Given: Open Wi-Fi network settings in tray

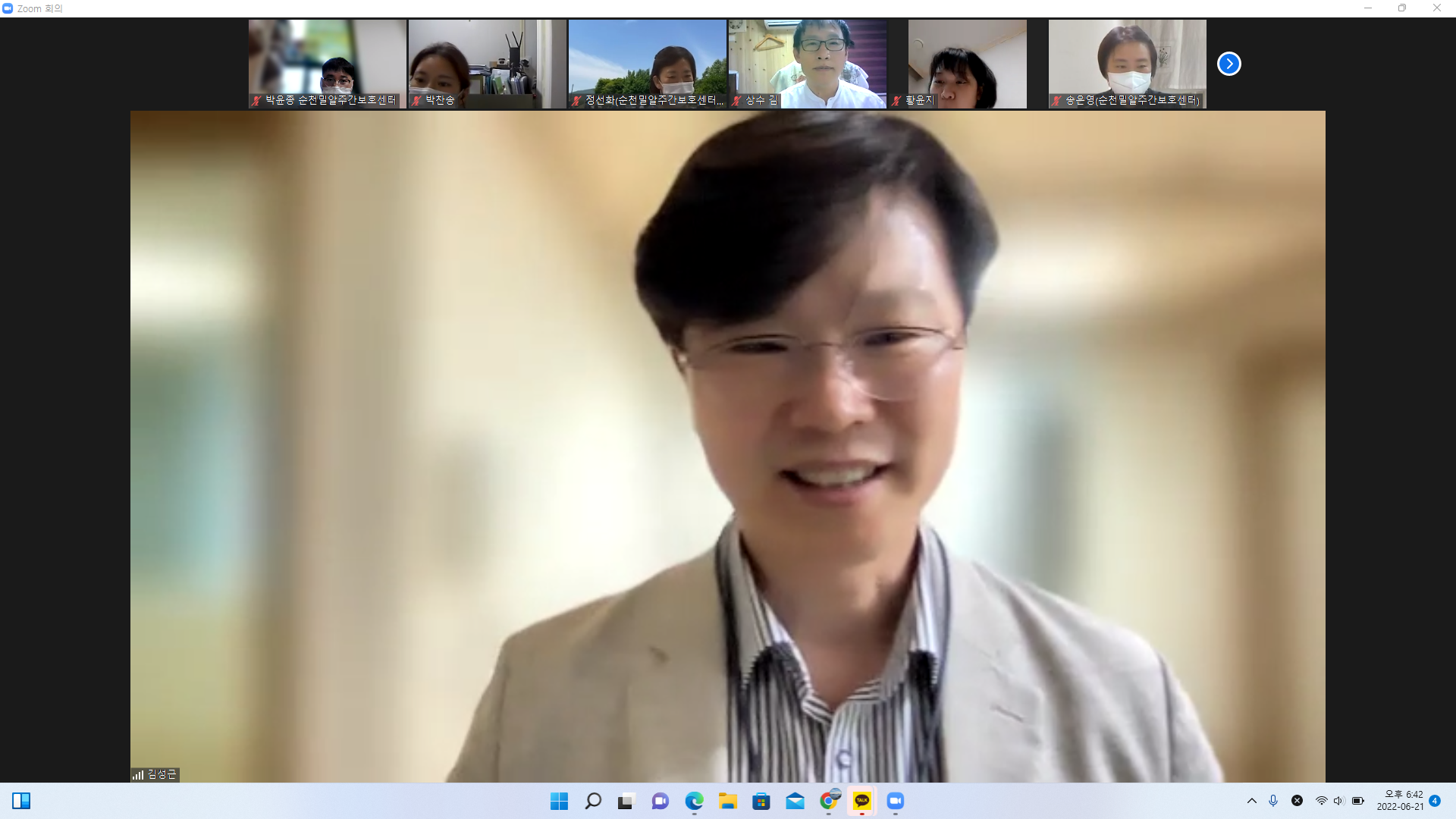Looking at the screenshot, I should [1321, 801].
